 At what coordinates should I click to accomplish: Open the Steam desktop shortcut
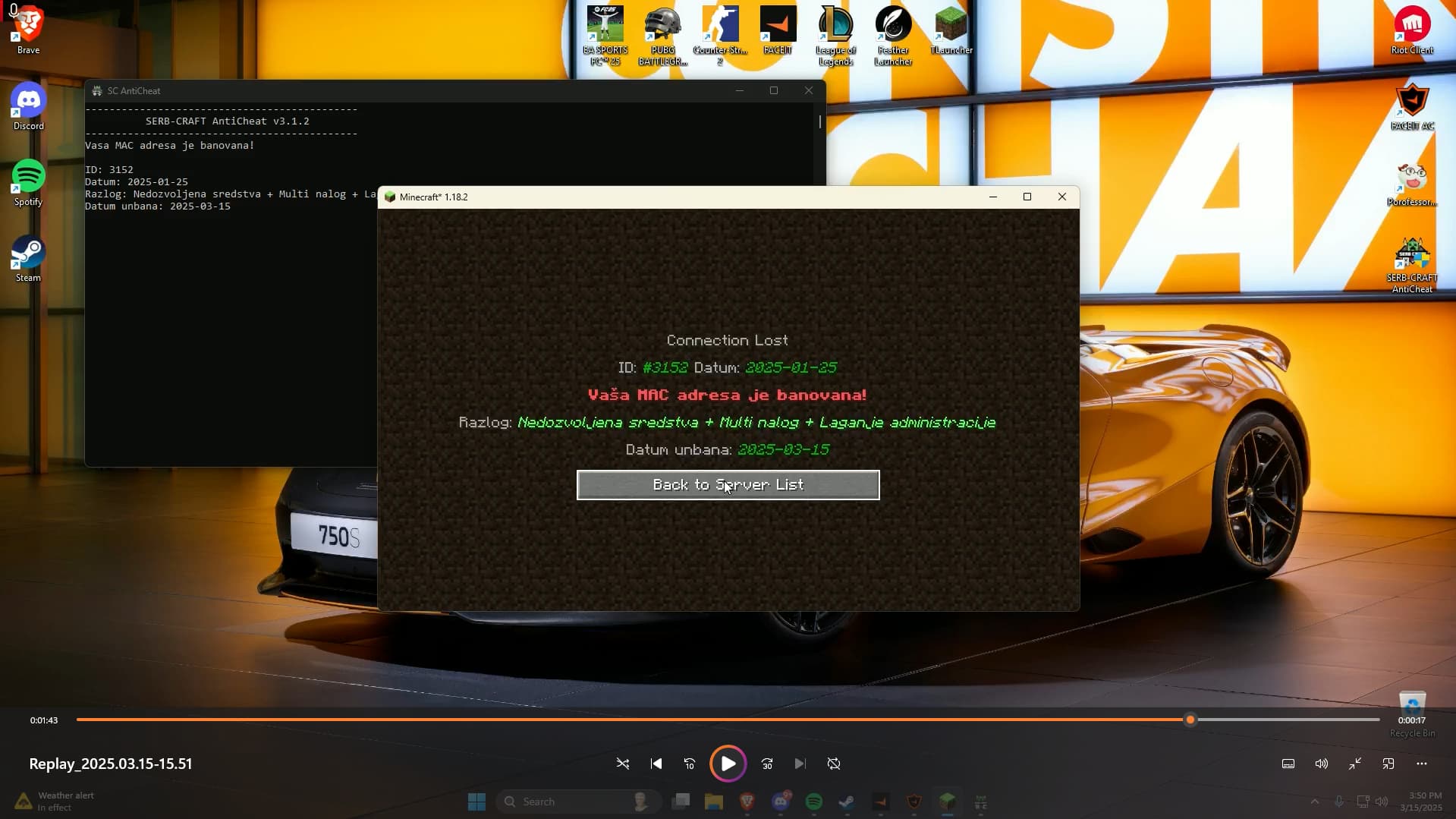click(28, 258)
